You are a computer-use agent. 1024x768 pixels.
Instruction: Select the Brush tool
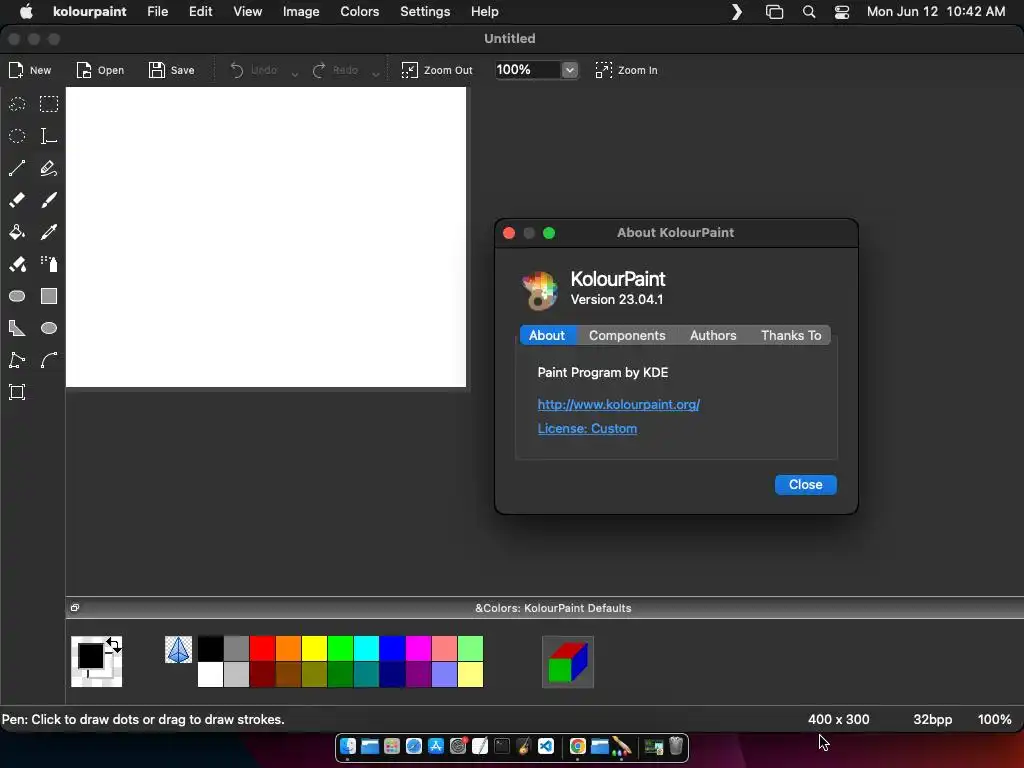click(x=49, y=200)
